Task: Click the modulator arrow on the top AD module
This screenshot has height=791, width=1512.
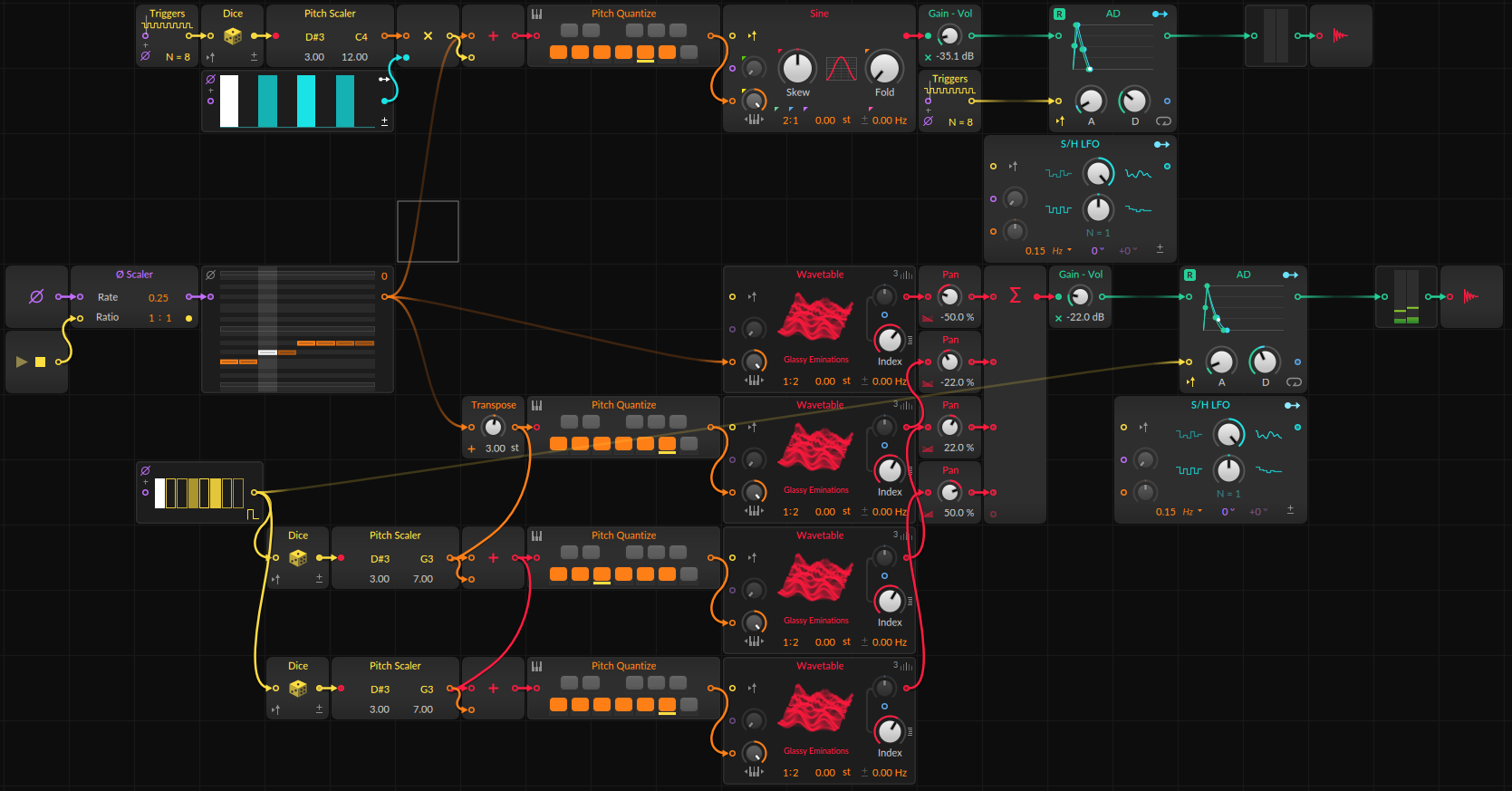Action: pos(1160,14)
